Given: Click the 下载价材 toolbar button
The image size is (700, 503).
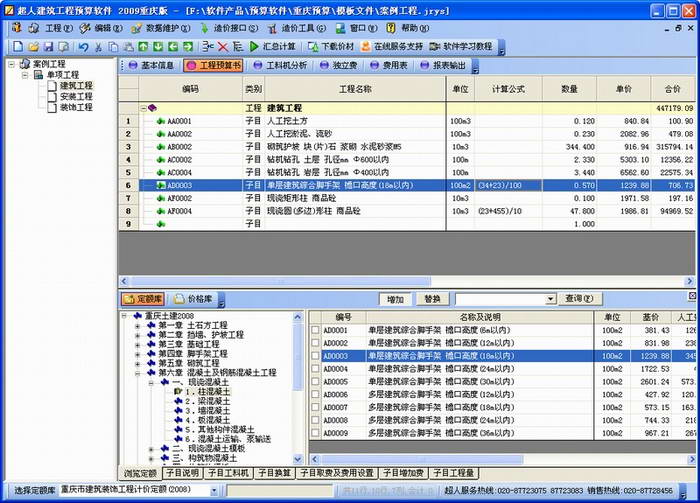Looking at the screenshot, I should coord(330,47).
